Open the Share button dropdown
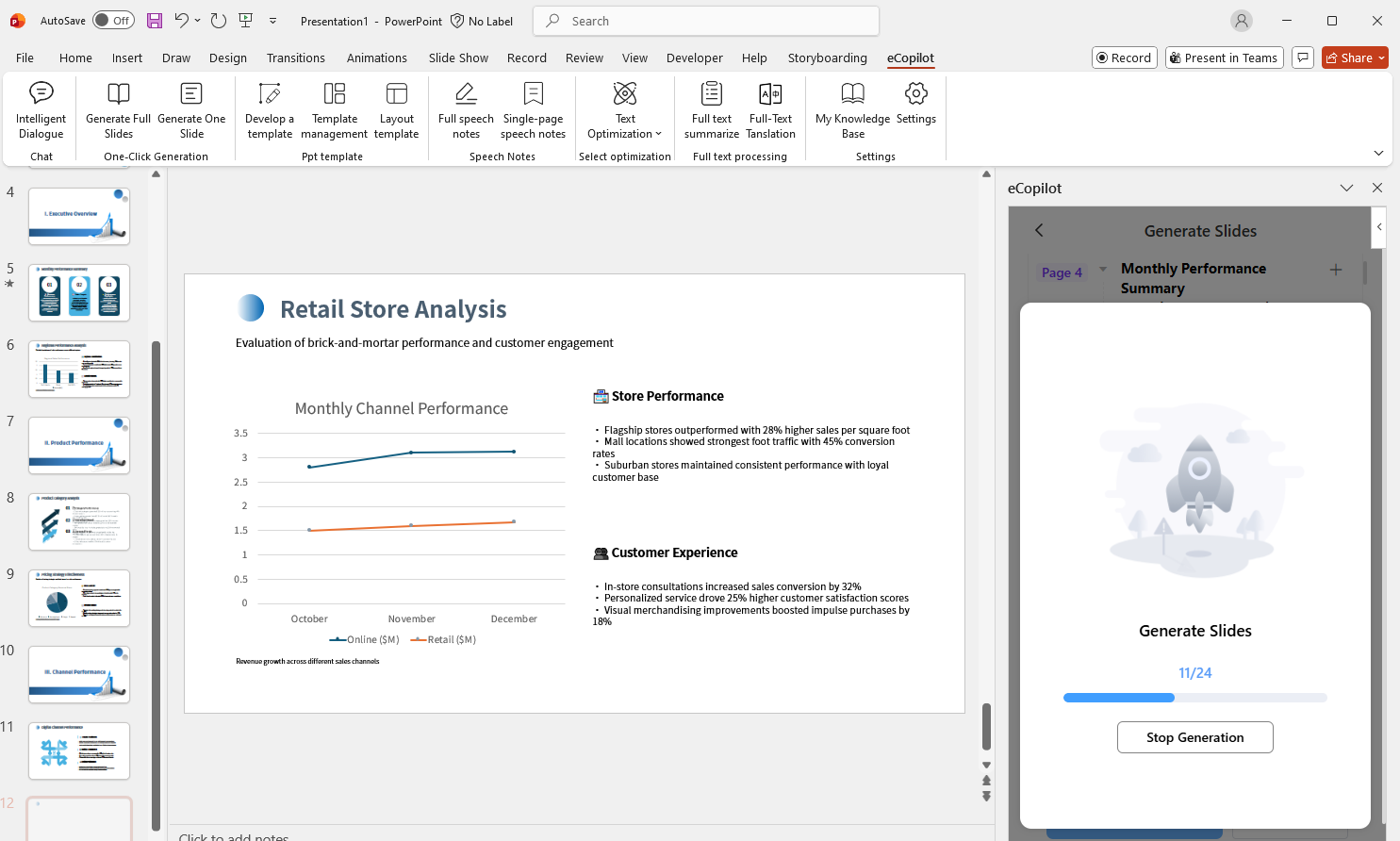The width and height of the screenshot is (1400, 841). tap(1381, 58)
